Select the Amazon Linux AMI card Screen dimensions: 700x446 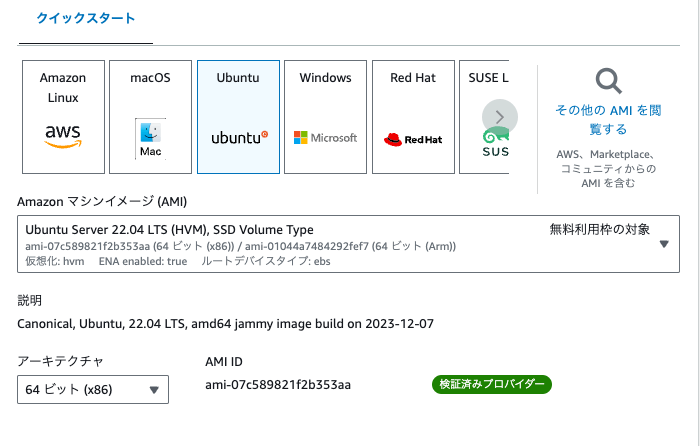tap(63, 117)
